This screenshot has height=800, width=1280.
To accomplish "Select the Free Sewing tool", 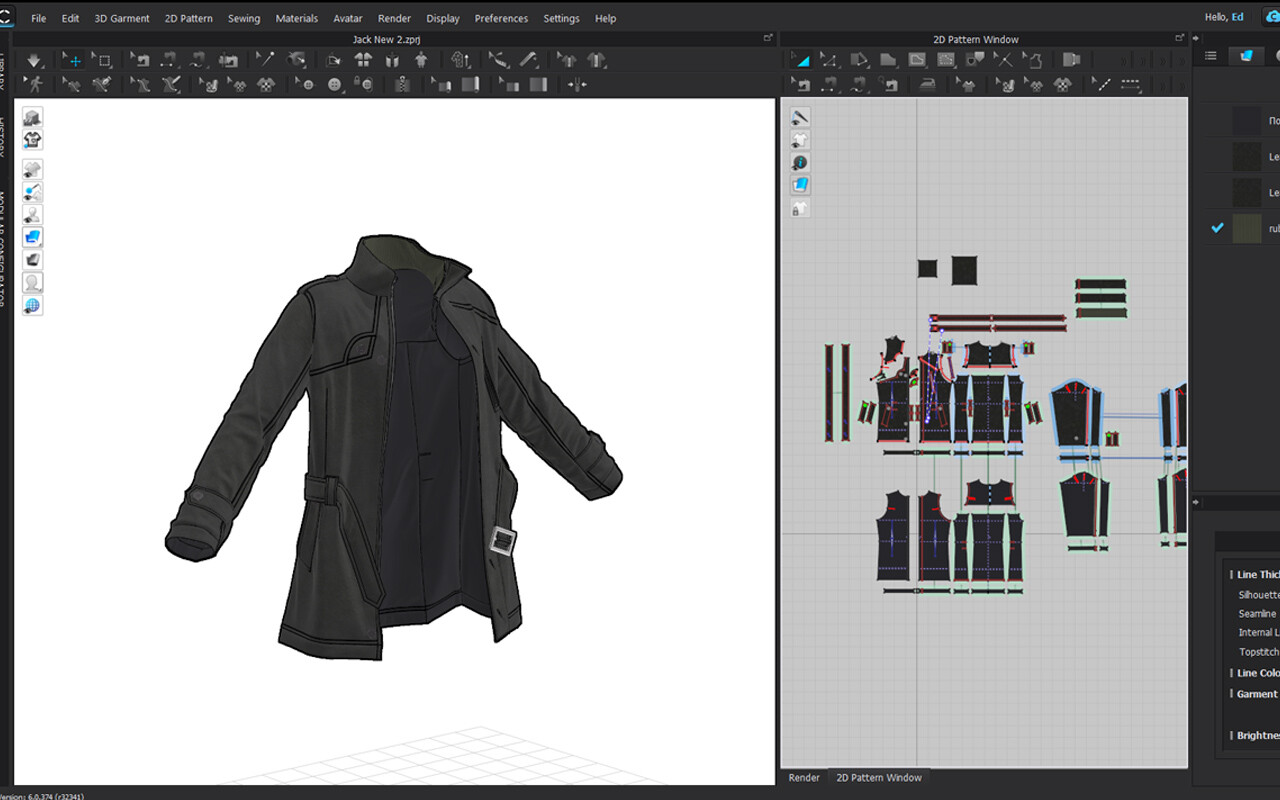I will click(x=858, y=84).
